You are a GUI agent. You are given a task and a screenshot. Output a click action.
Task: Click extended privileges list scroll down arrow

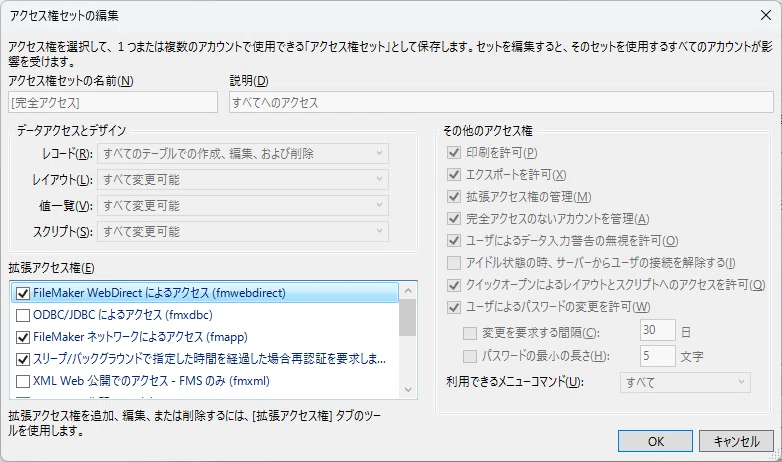[x=408, y=389]
